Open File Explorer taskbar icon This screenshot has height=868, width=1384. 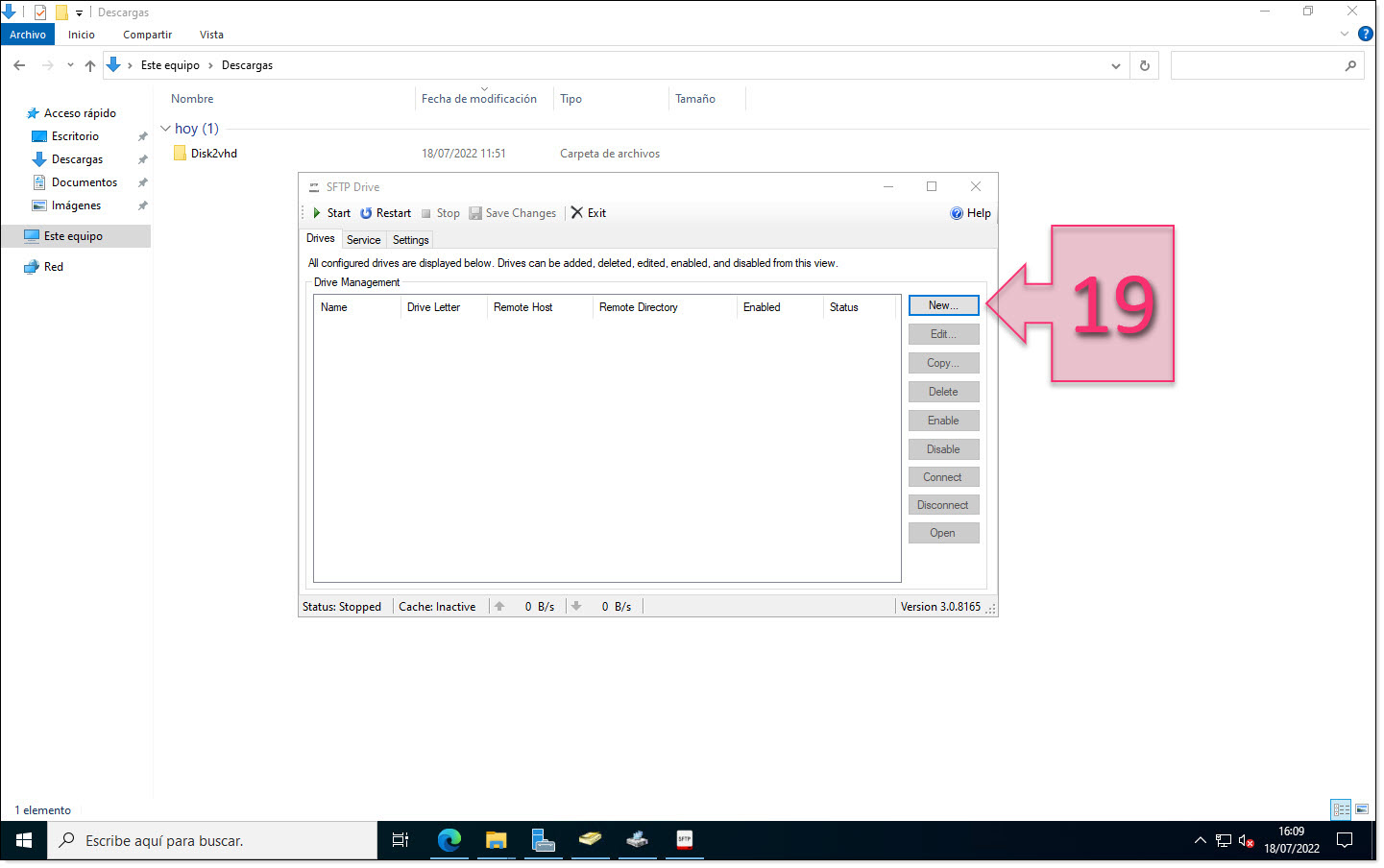coord(496,840)
